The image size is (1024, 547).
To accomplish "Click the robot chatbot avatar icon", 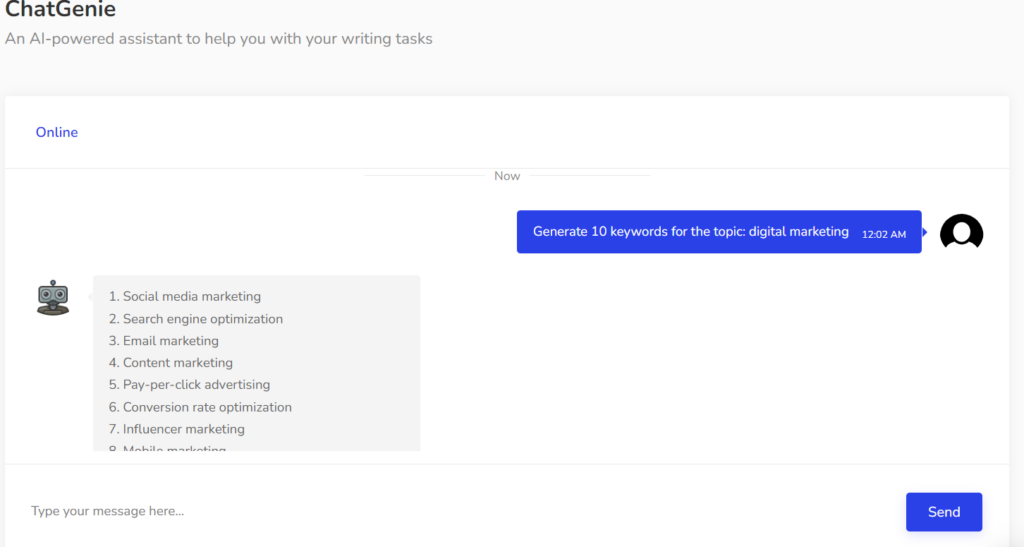I will point(53,298).
